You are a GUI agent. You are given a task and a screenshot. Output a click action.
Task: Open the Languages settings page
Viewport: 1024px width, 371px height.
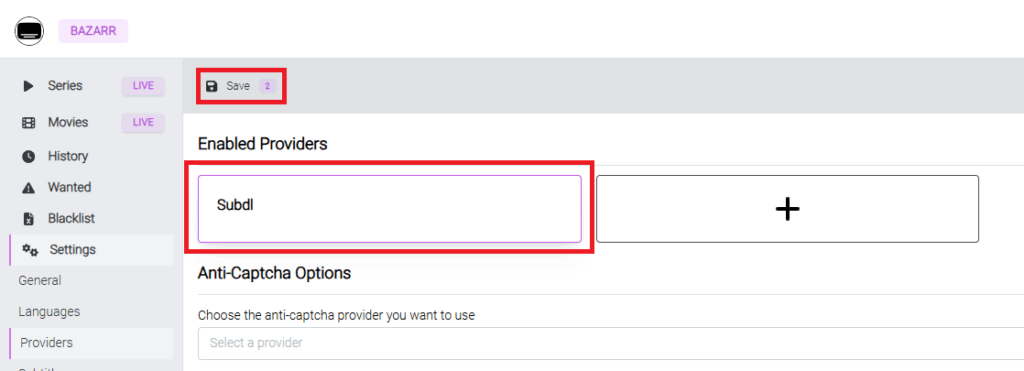click(49, 312)
